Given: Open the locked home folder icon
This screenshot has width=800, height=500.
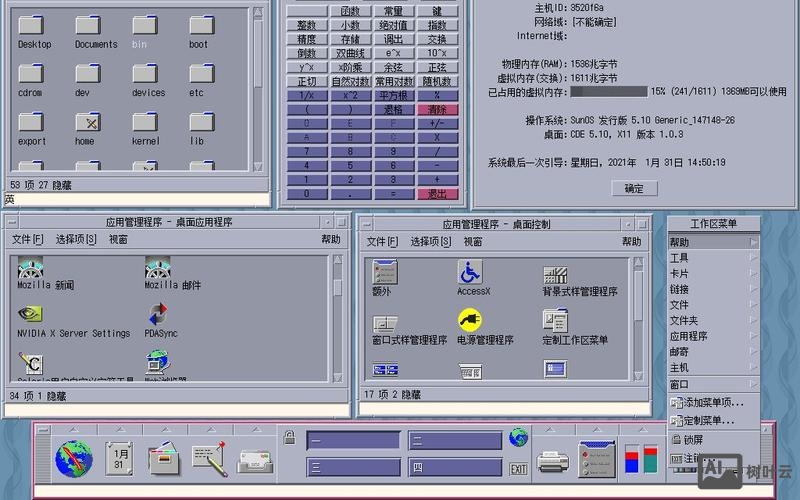Looking at the screenshot, I should coord(88,122).
